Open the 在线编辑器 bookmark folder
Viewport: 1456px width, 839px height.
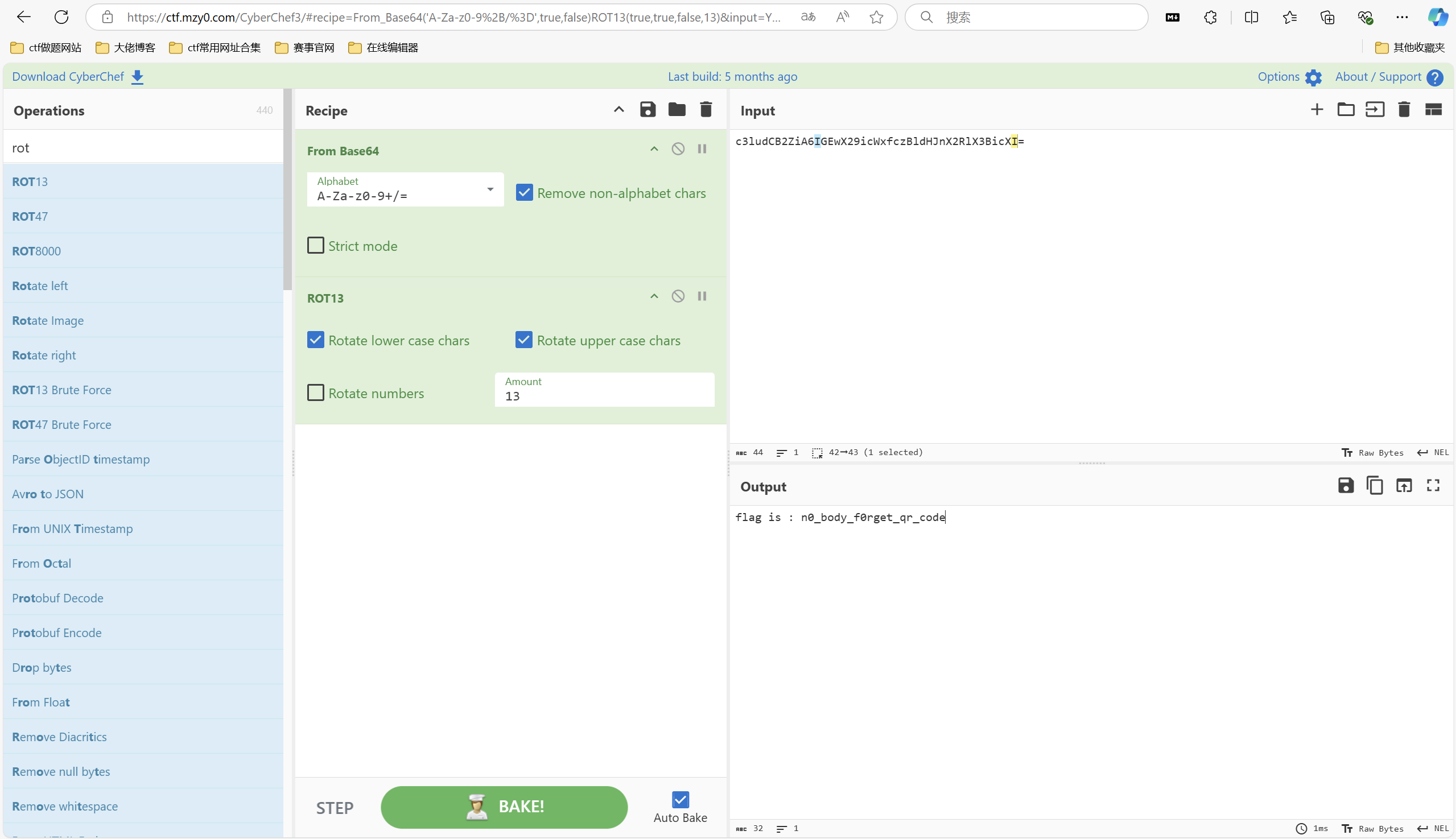coord(383,47)
